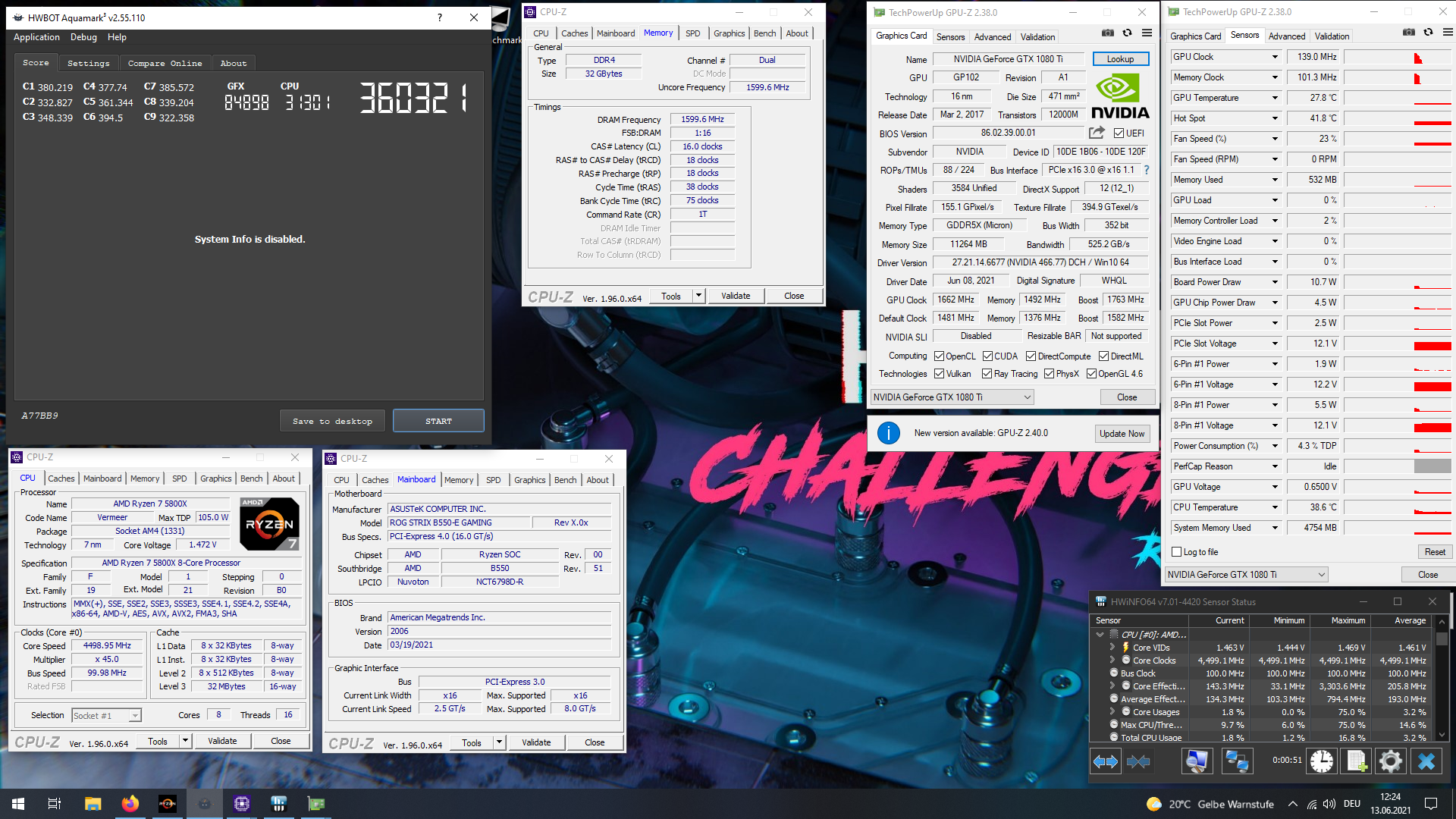This screenshot has width=1456, height=819.
Task: Toggle the UEFI checkbox in GPU-Z
Action: (x=1119, y=133)
